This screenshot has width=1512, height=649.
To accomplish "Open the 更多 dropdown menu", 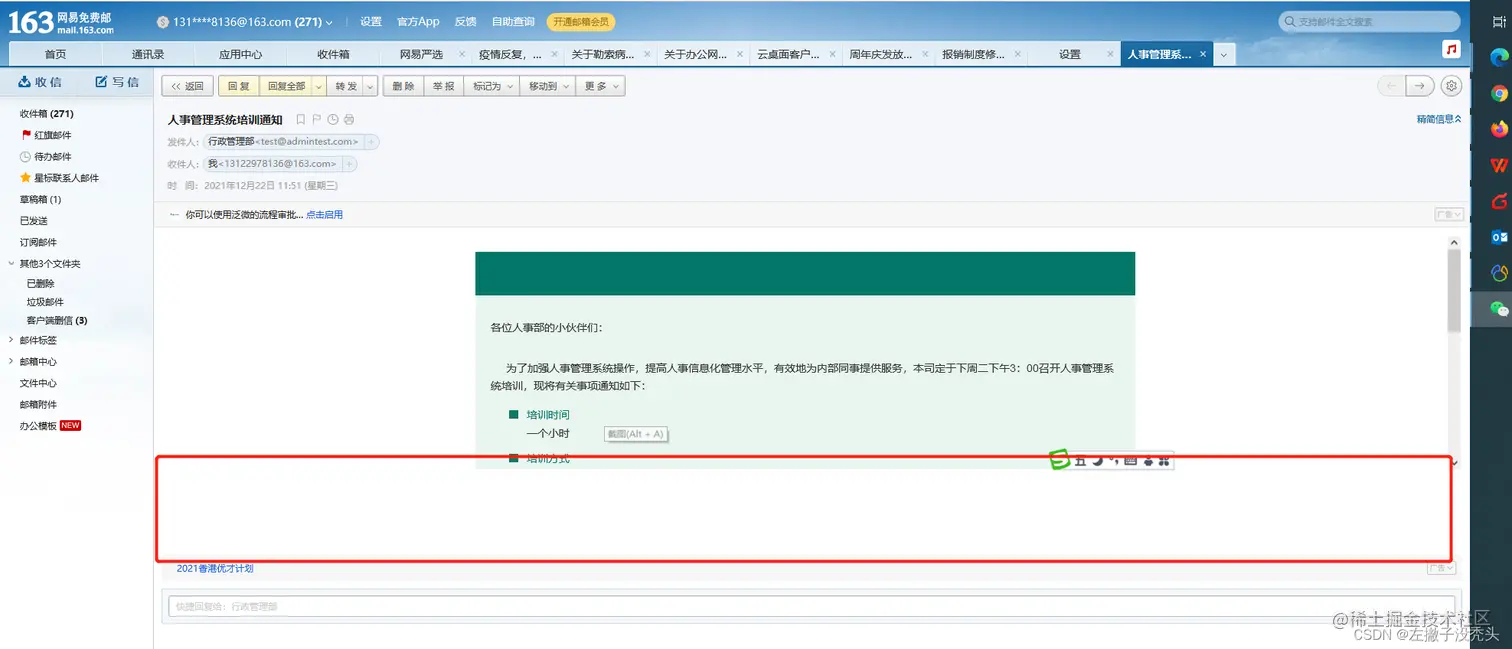I will 600,86.
